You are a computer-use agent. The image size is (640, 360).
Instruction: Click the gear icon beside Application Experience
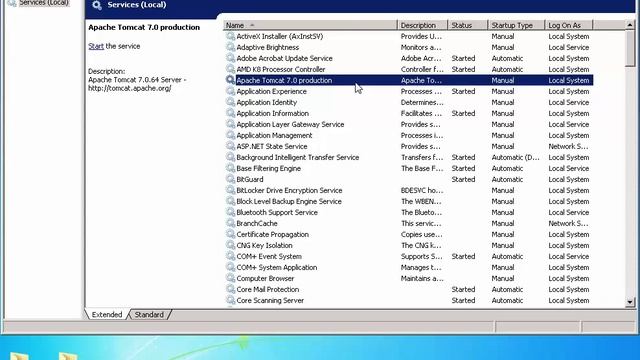230,91
